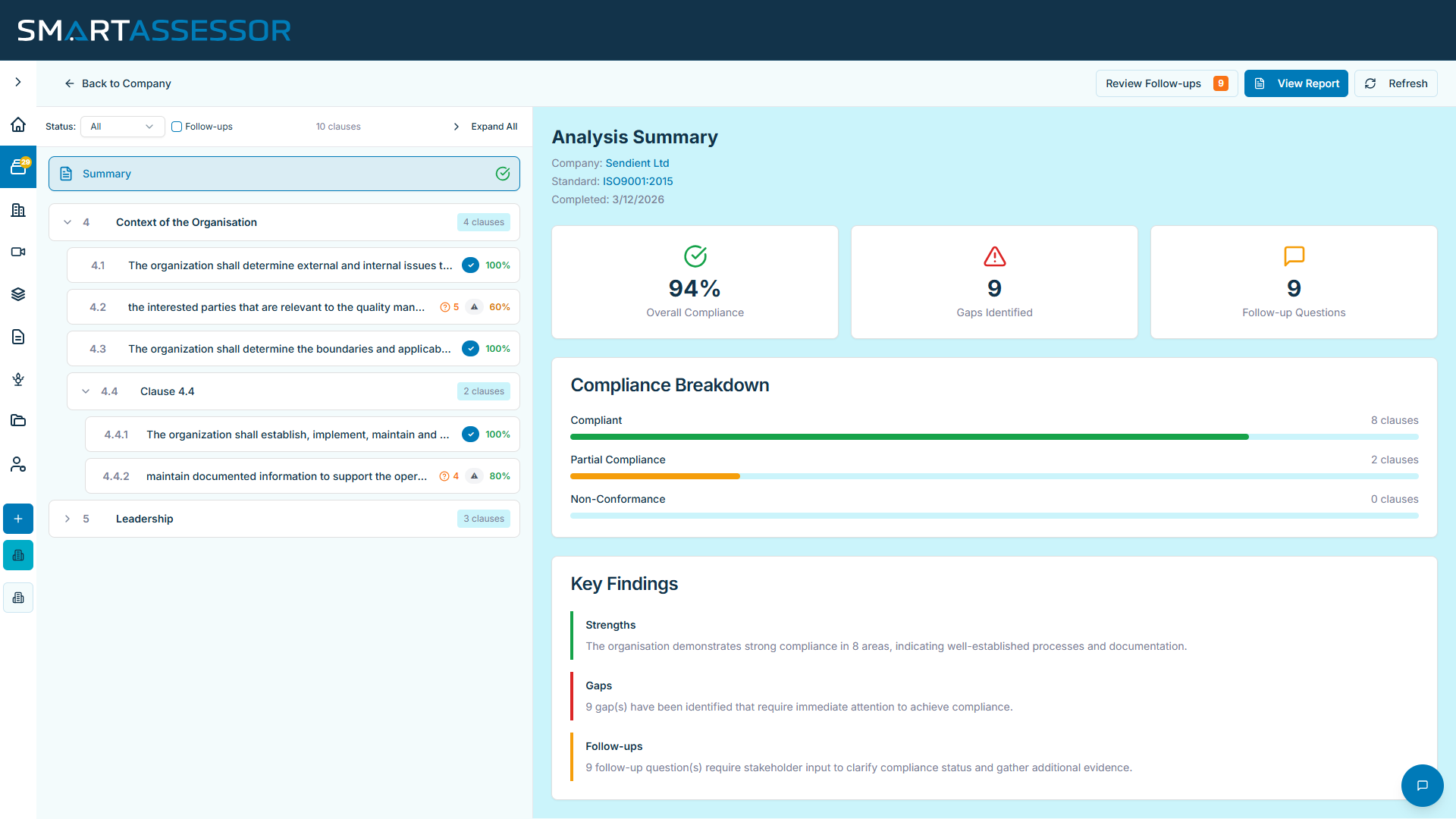Select the Assessments icon showing 29 badge
The height and width of the screenshot is (819, 1456).
coord(18,167)
